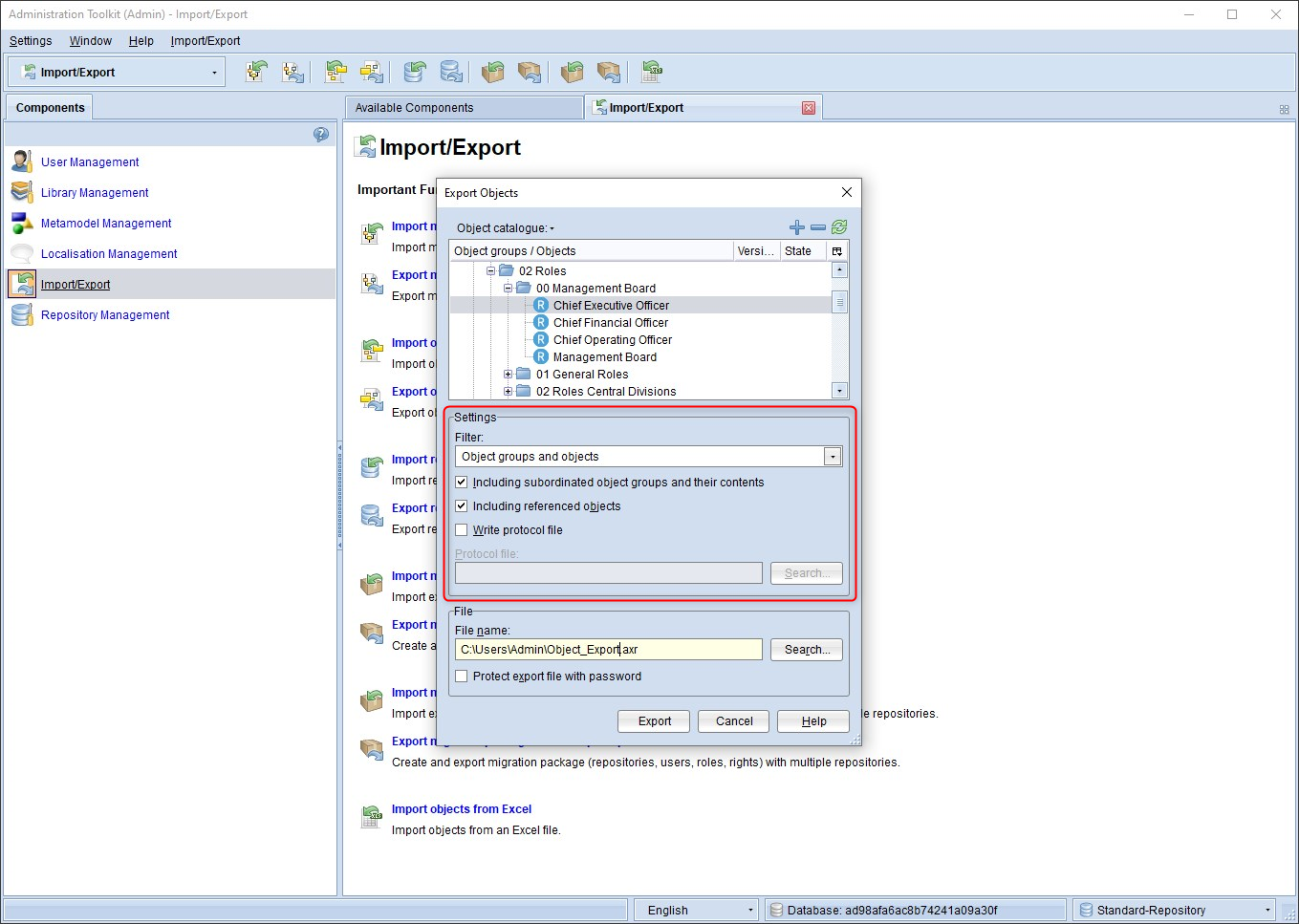Open the Filter dropdown in Settings
The width and height of the screenshot is (1299, 924).
(833, 457)
